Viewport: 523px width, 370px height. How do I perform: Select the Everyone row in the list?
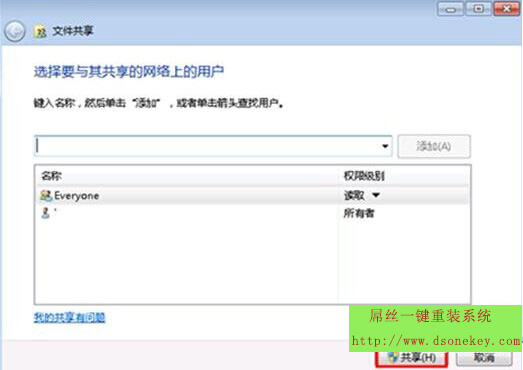point(252,196)
